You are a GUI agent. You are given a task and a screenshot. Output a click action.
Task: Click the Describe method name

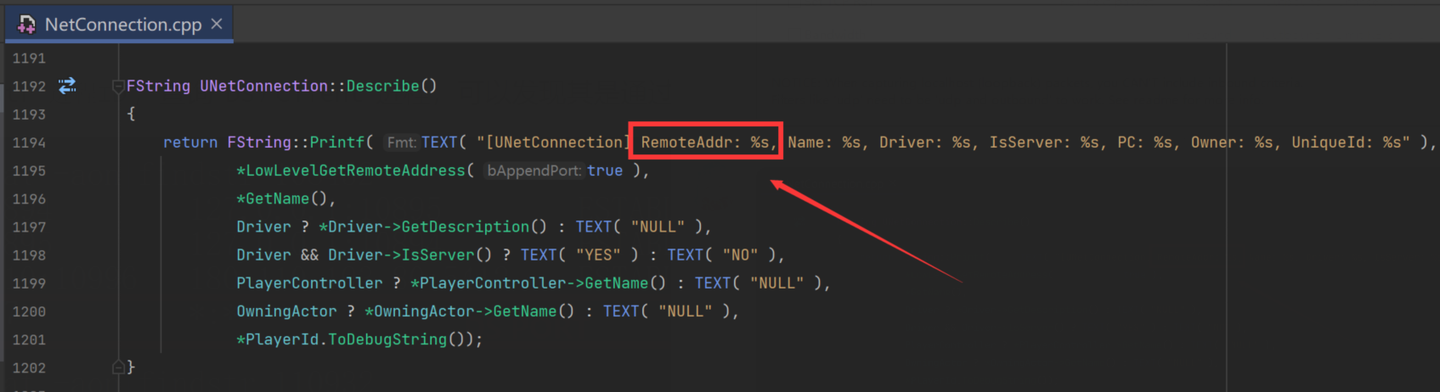click(383, 86)
